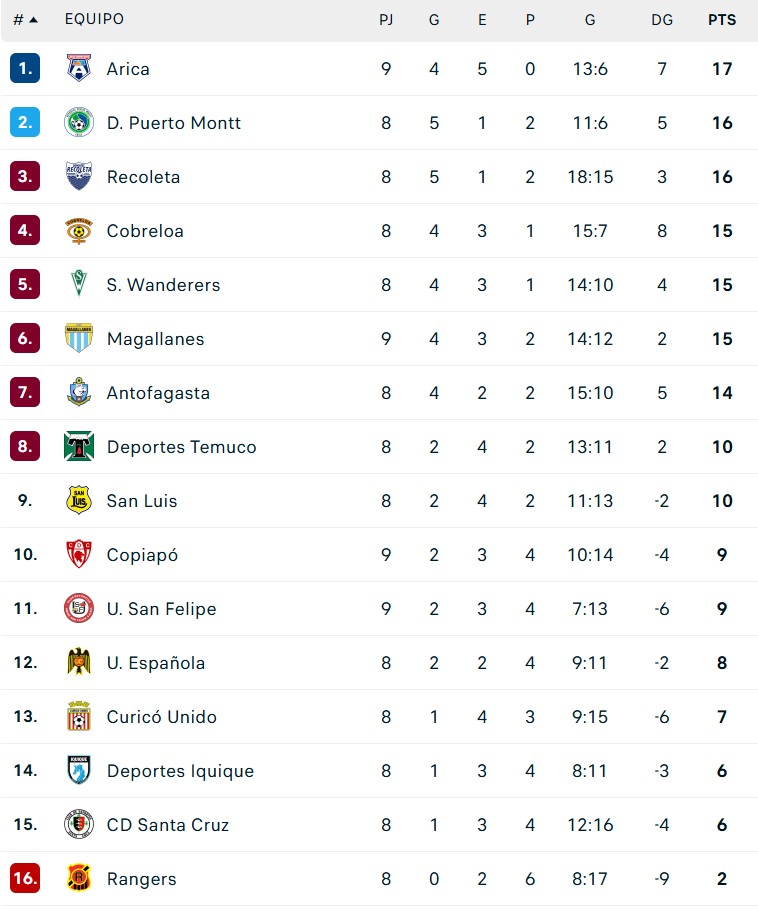The image size is (758, 910).
Task: Click the San Luis crest icon
Action: 78,501
